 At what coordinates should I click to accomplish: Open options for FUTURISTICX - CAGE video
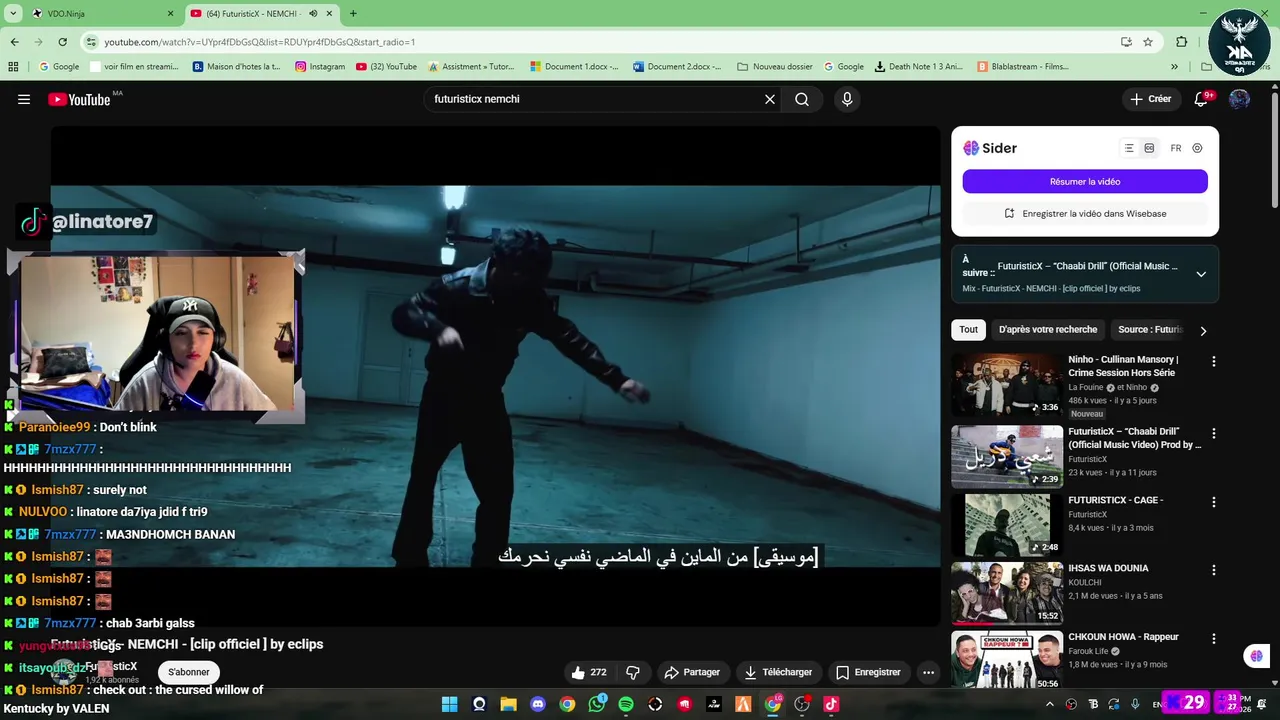coord(1214,502)
